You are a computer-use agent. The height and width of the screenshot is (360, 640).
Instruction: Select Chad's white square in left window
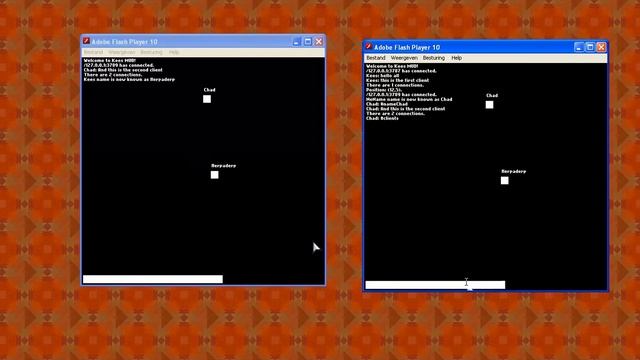point(207,99)
